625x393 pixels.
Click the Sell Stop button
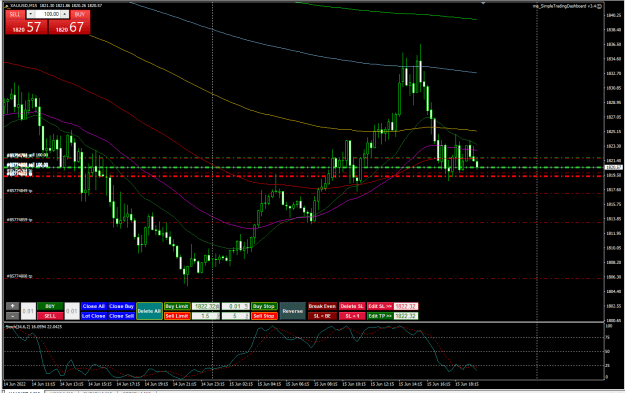pyautogui.click(x=264, y=316)
